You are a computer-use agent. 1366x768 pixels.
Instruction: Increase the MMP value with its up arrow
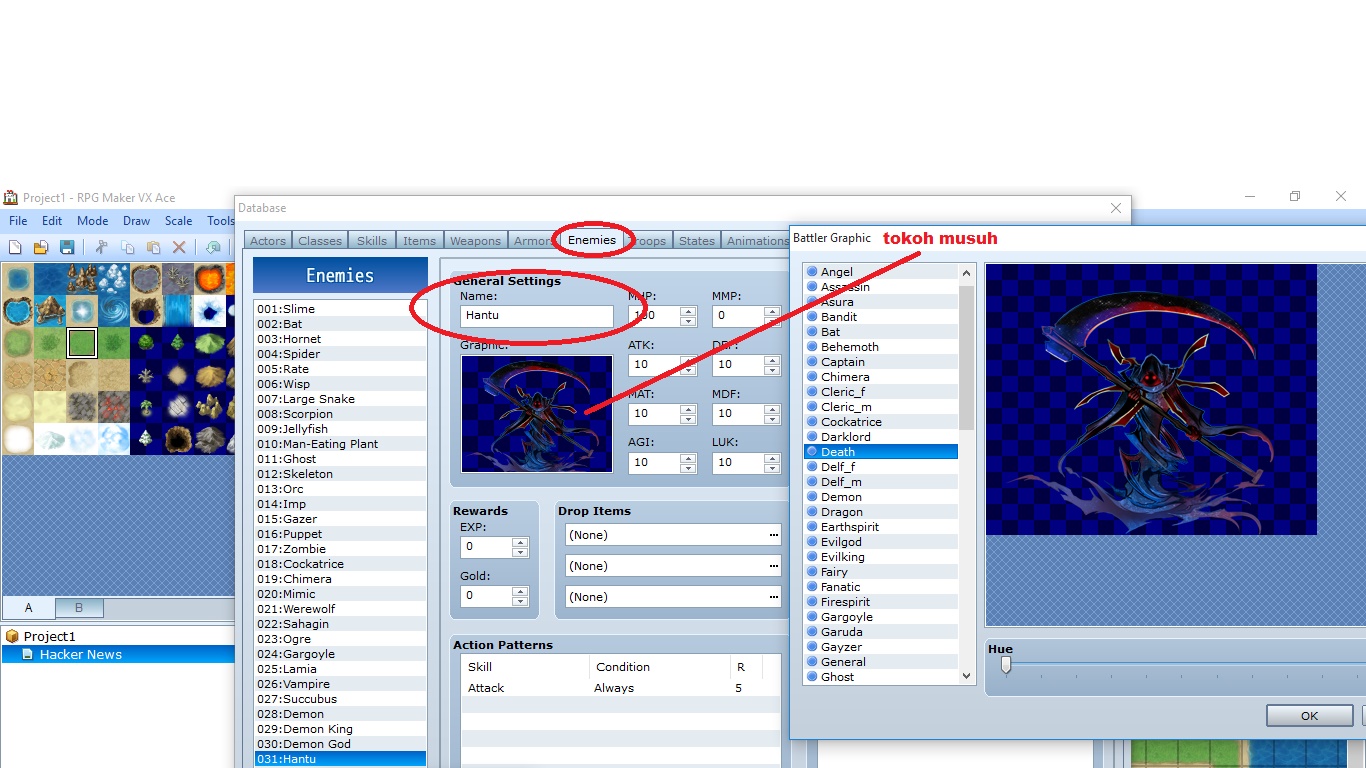click(772, 310)
